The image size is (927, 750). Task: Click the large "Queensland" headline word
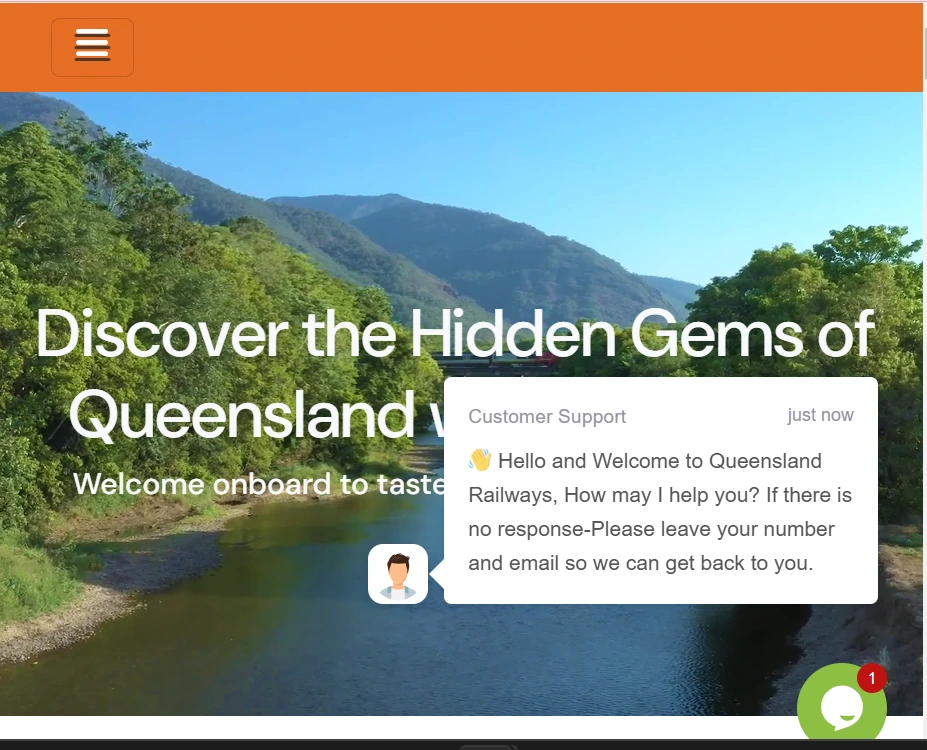pyautogui.click(x=242, y=414)
